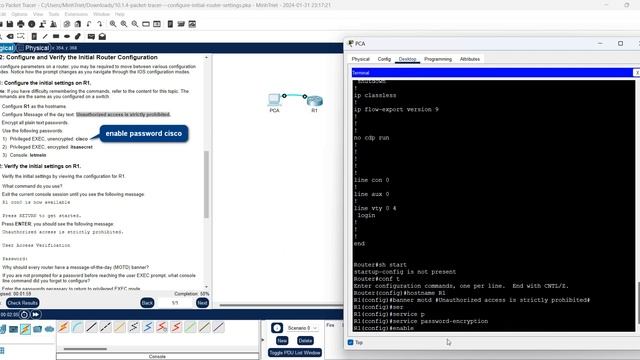Click the Save file icon in toolbar
The height and width of the screenshot is (360, 640).
click(x=9, y=24)
